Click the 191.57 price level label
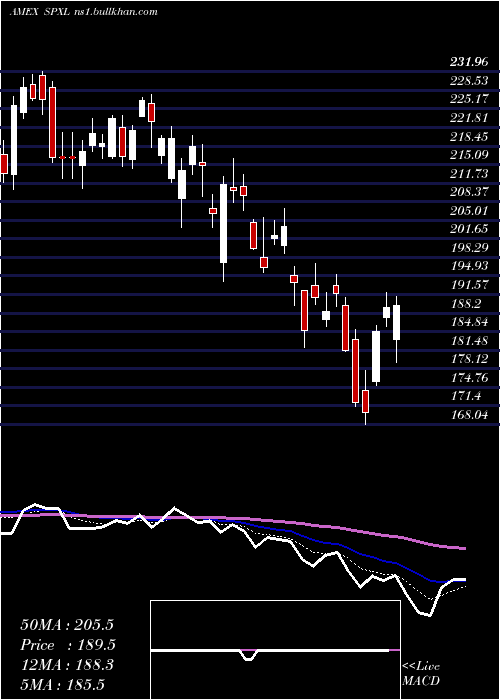 469,284
